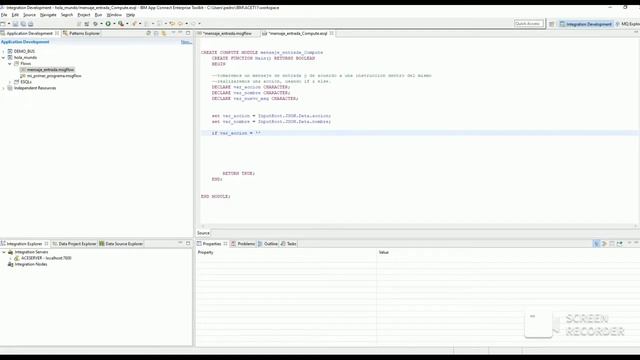Switch to Integration Development perspective
The width and height of the screenshot is (640, 360).
click(586, 24)
